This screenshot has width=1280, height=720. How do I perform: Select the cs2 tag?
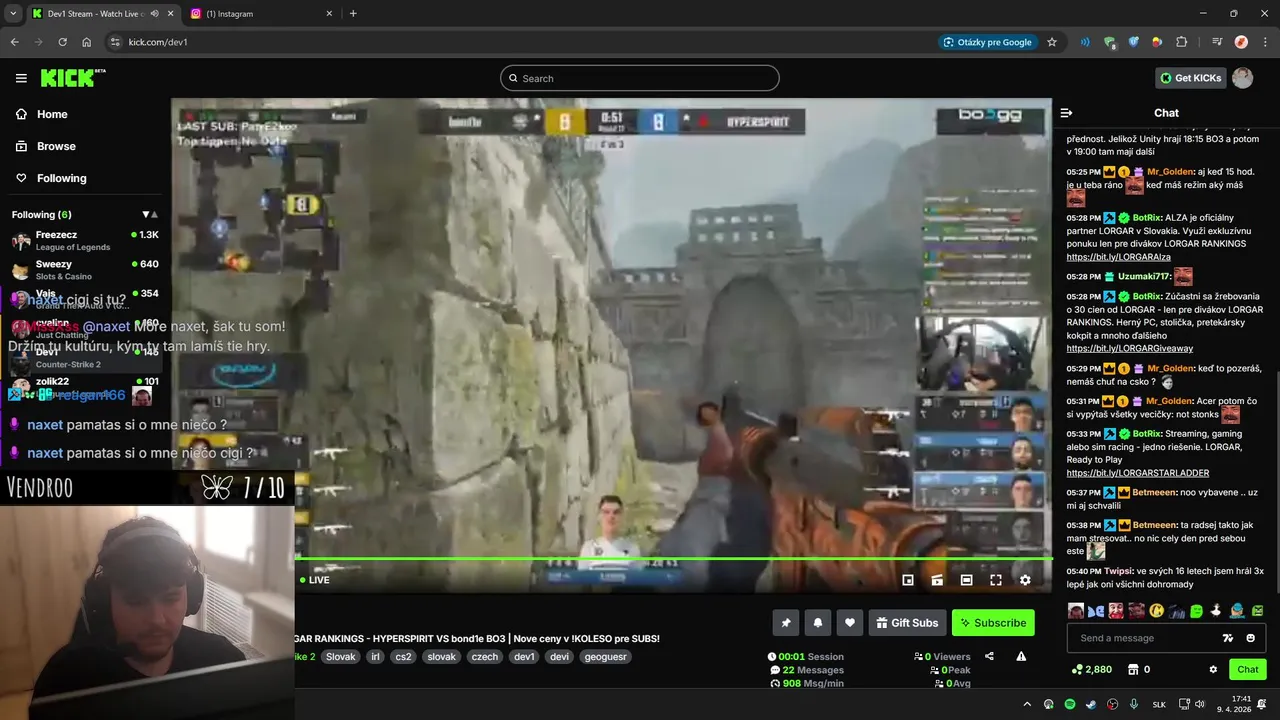point(403,657)
